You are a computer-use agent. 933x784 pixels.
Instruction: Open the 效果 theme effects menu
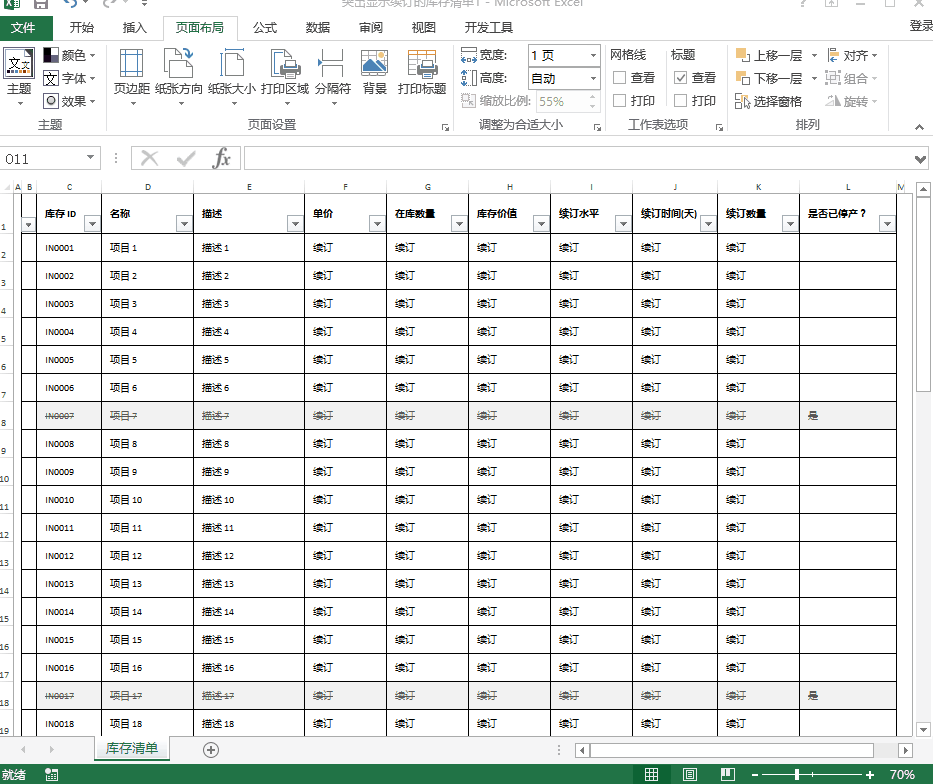70,102
